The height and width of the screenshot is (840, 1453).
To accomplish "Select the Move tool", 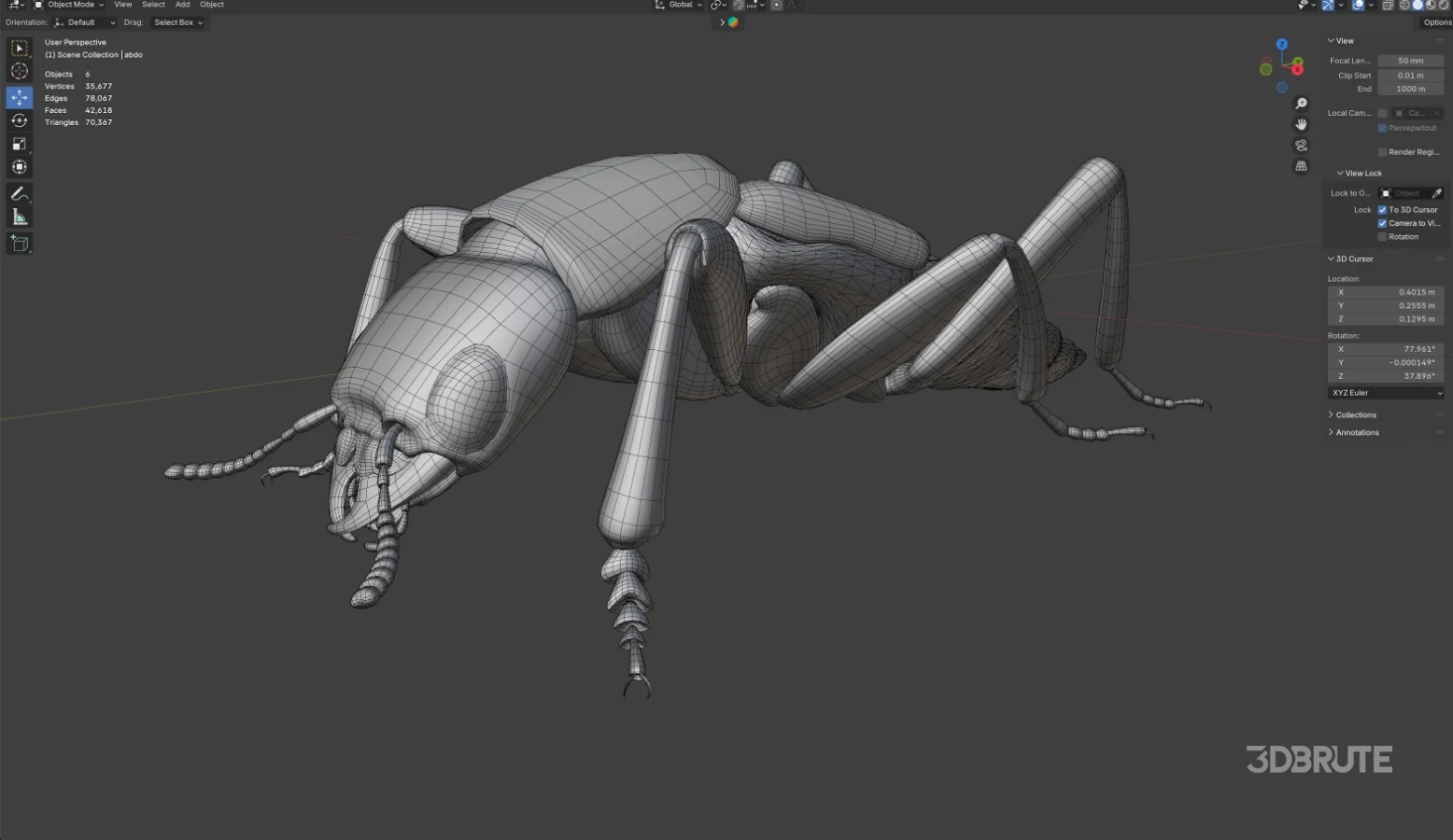I will click(x=20, y=97).
